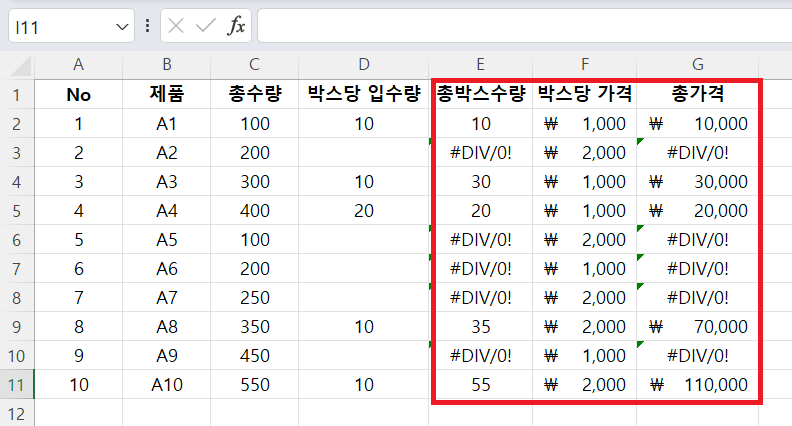Select No cell with value 7

[x=78, y=298]
